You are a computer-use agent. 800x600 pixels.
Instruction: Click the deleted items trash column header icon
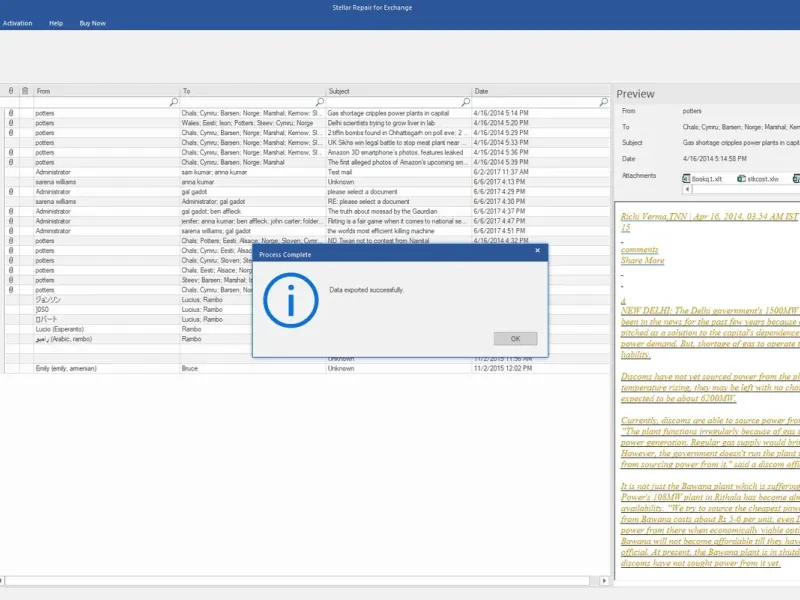coord(25,91)
